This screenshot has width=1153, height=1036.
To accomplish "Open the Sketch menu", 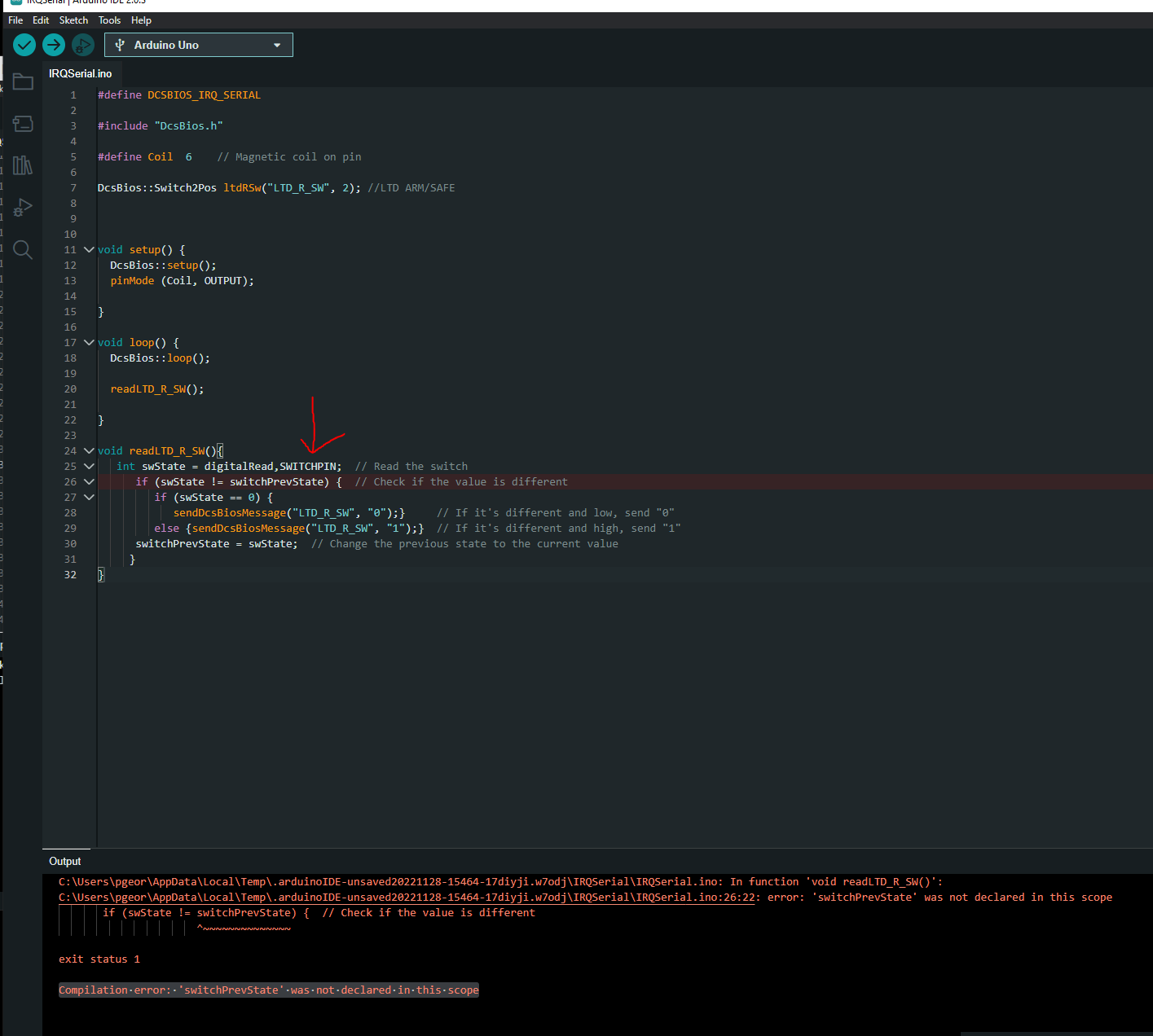I will pos(73,20).
